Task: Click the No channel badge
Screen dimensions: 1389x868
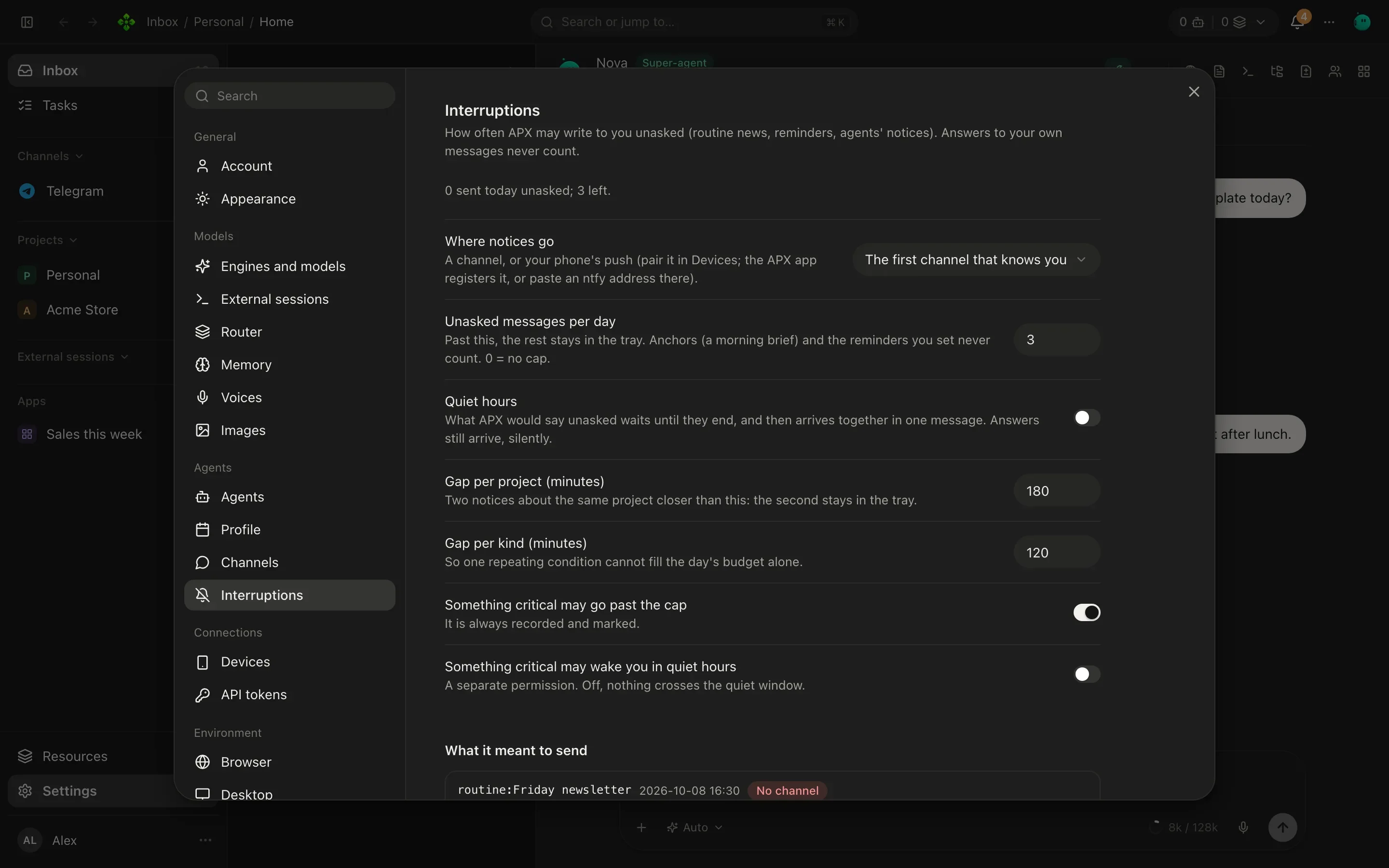Action: [787, 790]
